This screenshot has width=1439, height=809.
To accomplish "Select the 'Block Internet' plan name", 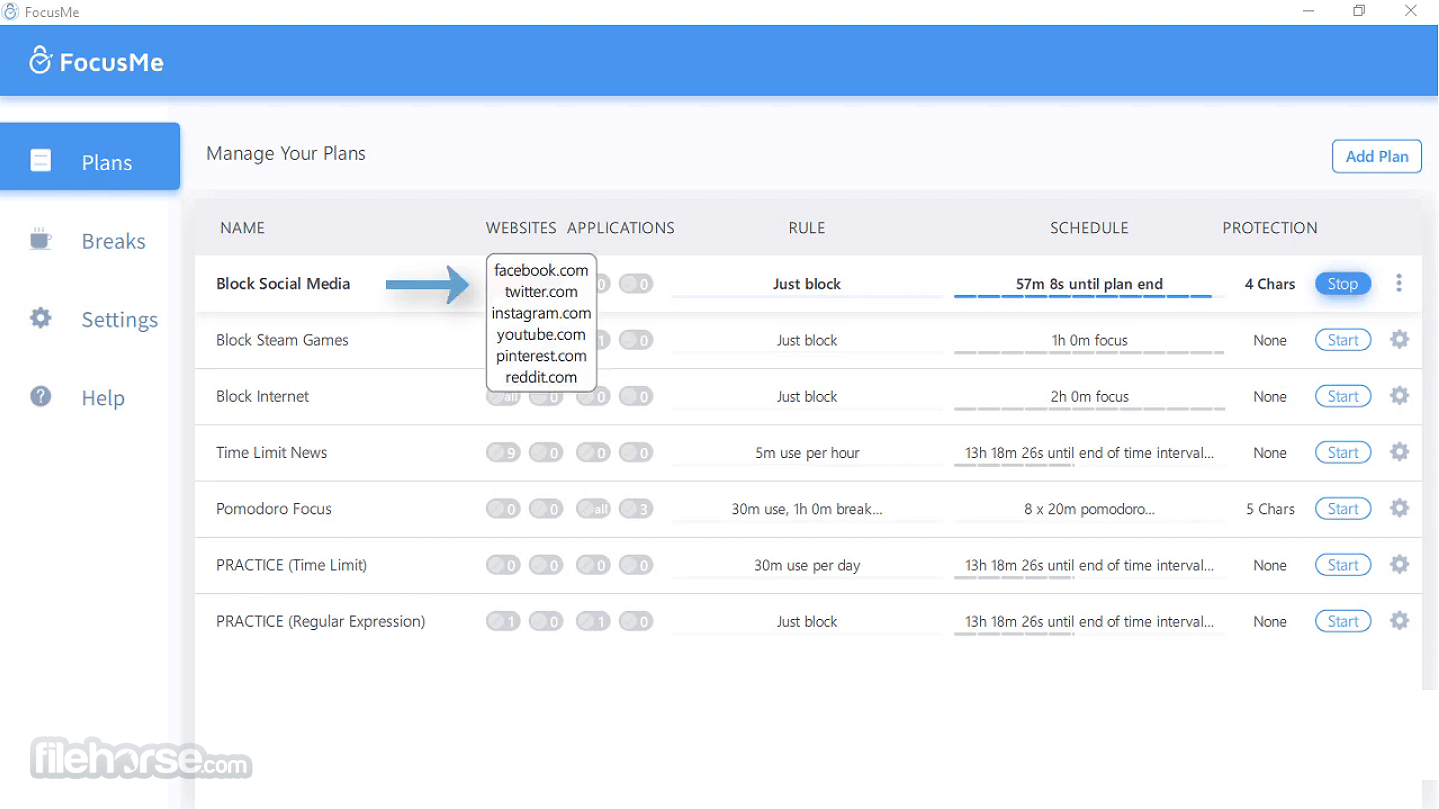I will (262, 396).
